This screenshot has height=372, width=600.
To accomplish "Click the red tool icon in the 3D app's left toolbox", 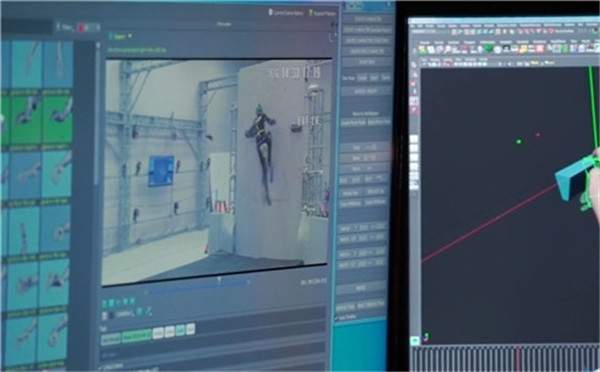I will click(414, 84).
